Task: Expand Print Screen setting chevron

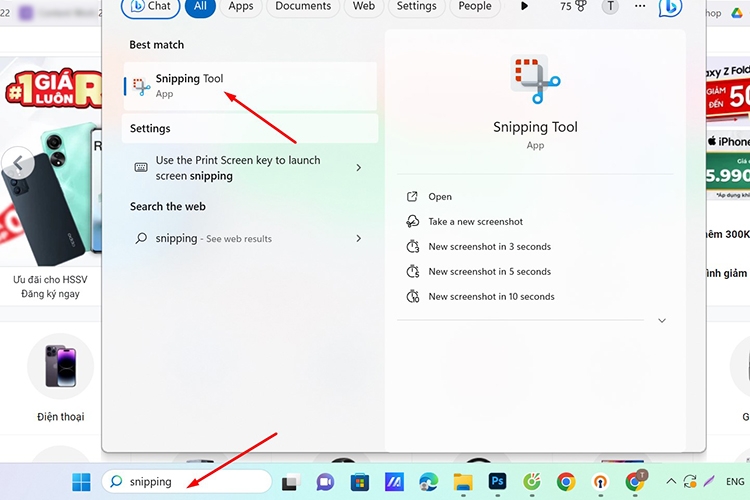Action: (359, 167)
